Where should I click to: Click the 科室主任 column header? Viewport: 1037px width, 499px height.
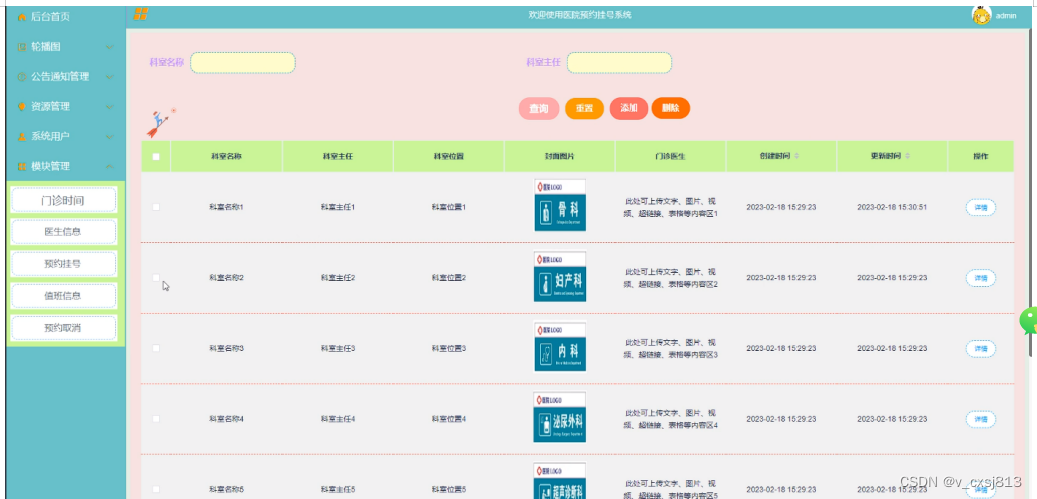(337, 157)
